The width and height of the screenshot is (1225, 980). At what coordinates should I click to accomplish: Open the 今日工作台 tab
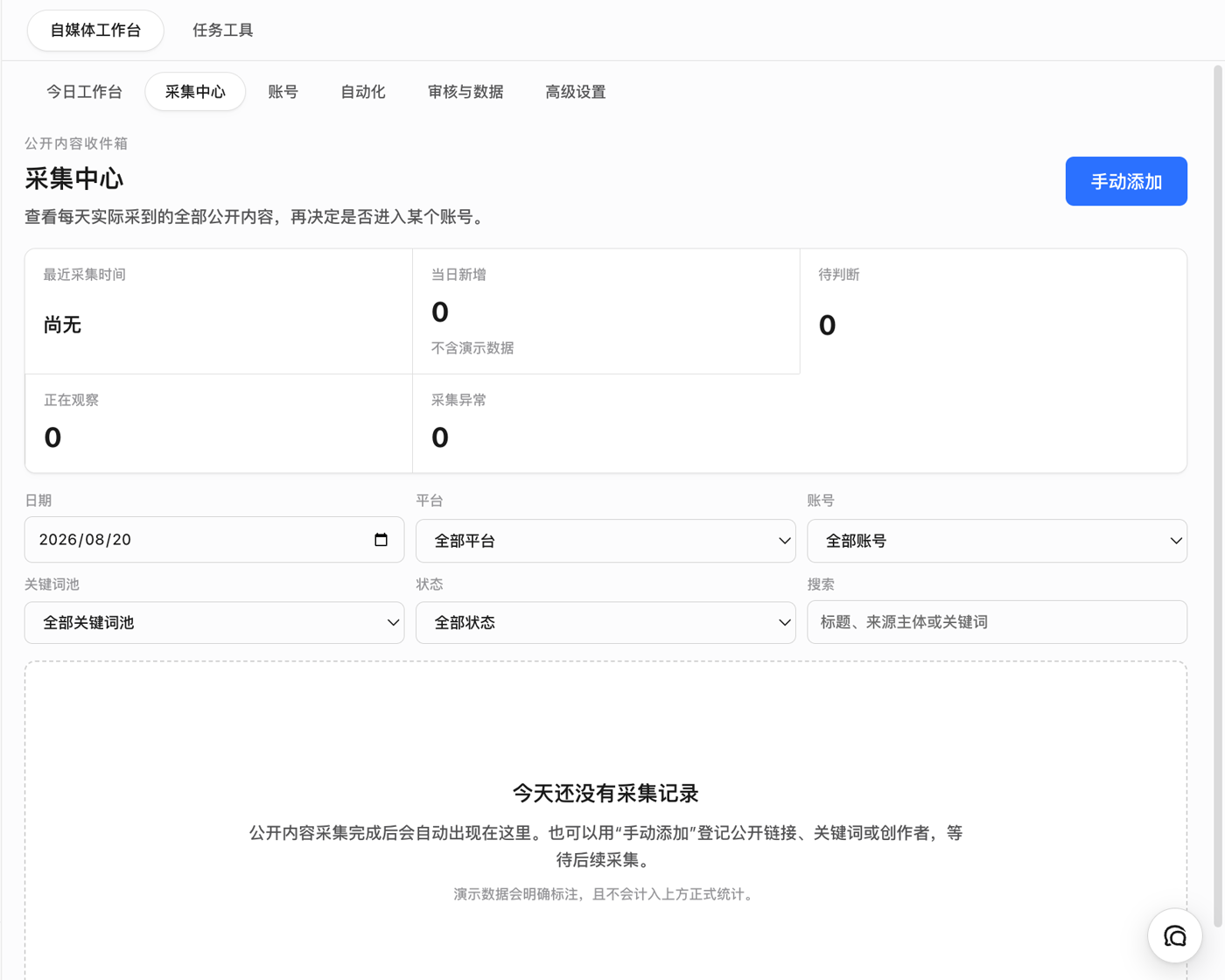84,92
